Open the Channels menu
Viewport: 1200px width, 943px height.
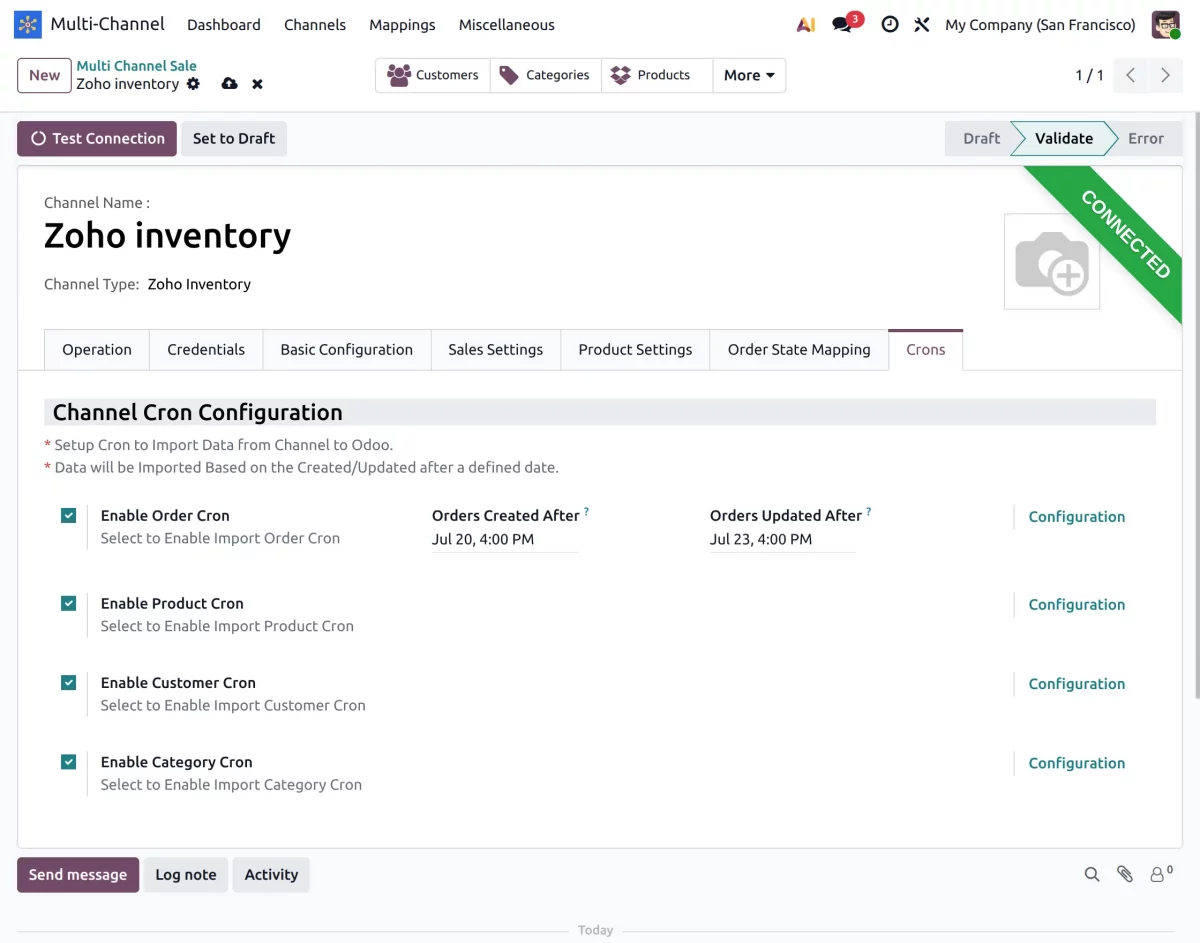[314, 25]
